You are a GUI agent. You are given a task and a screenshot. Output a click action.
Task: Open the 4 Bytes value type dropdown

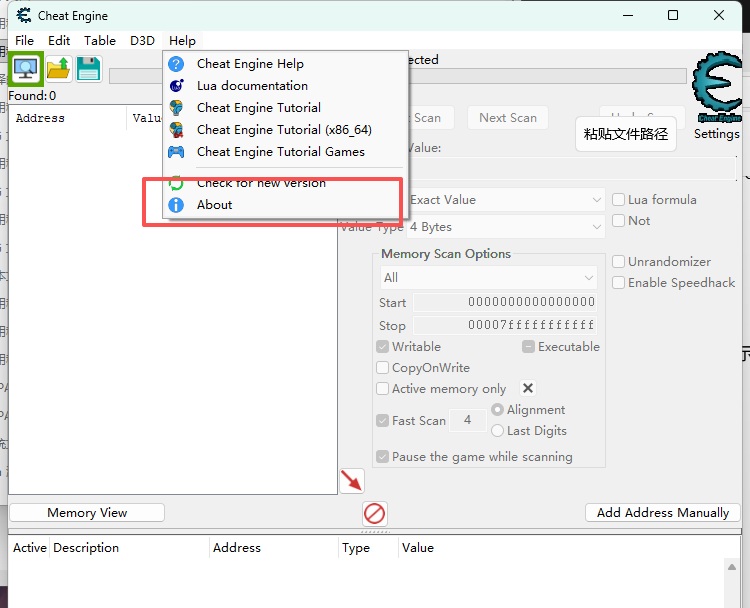506,227
